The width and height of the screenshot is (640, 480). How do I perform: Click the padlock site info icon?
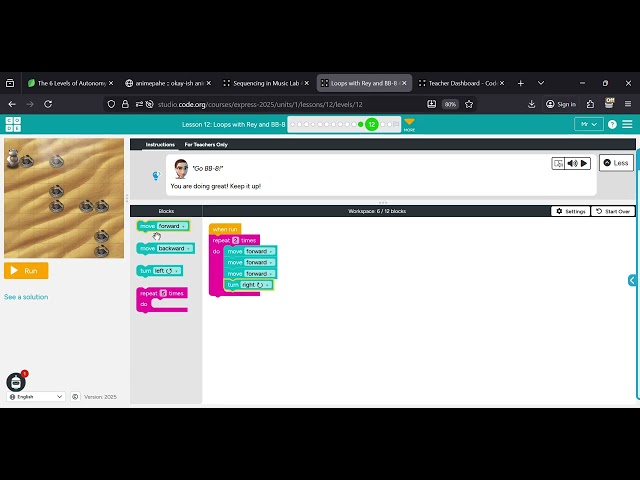click(x=125, y=104)
